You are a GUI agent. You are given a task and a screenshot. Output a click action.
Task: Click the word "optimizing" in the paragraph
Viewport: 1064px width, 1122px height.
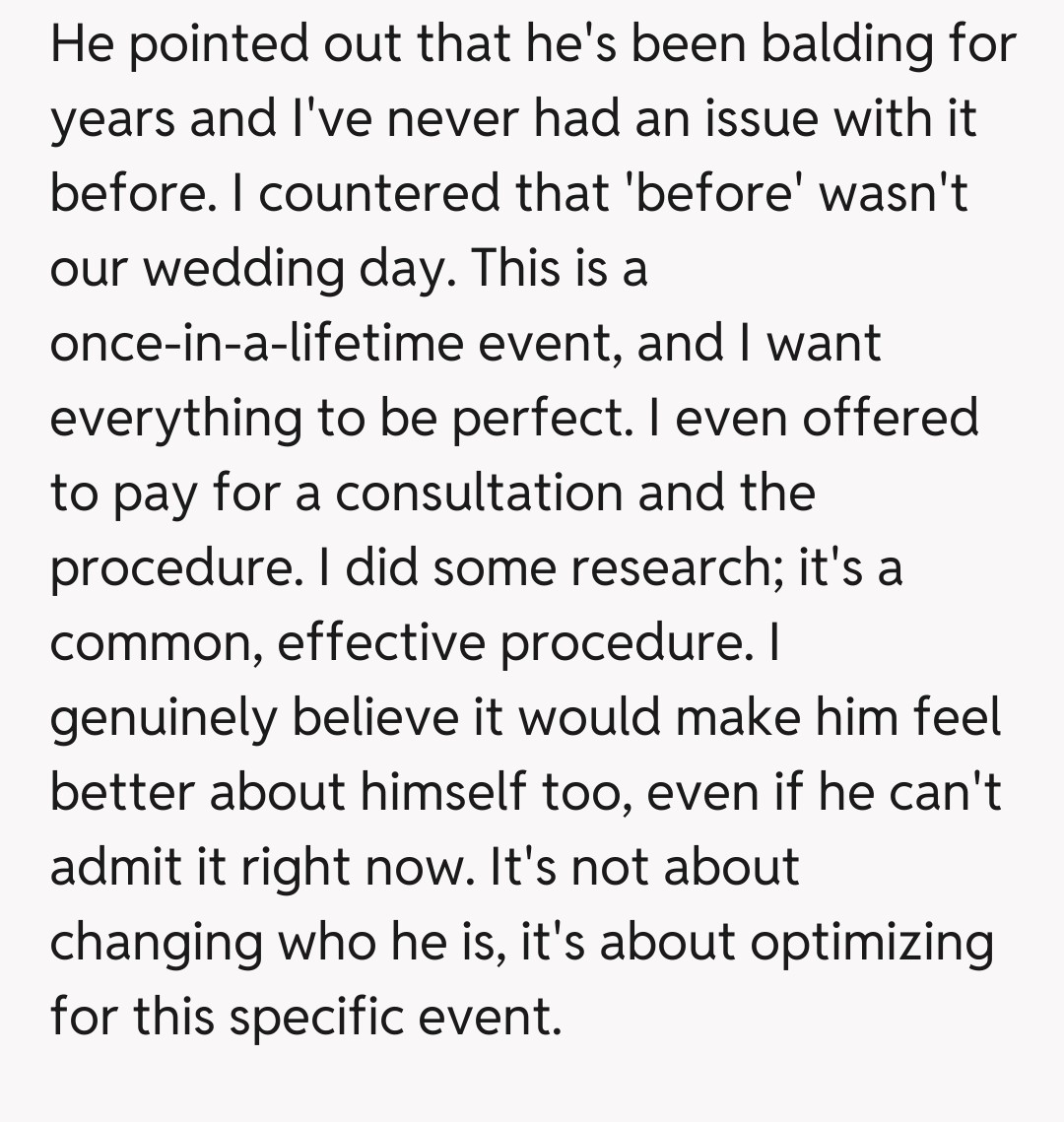[872, 942]
